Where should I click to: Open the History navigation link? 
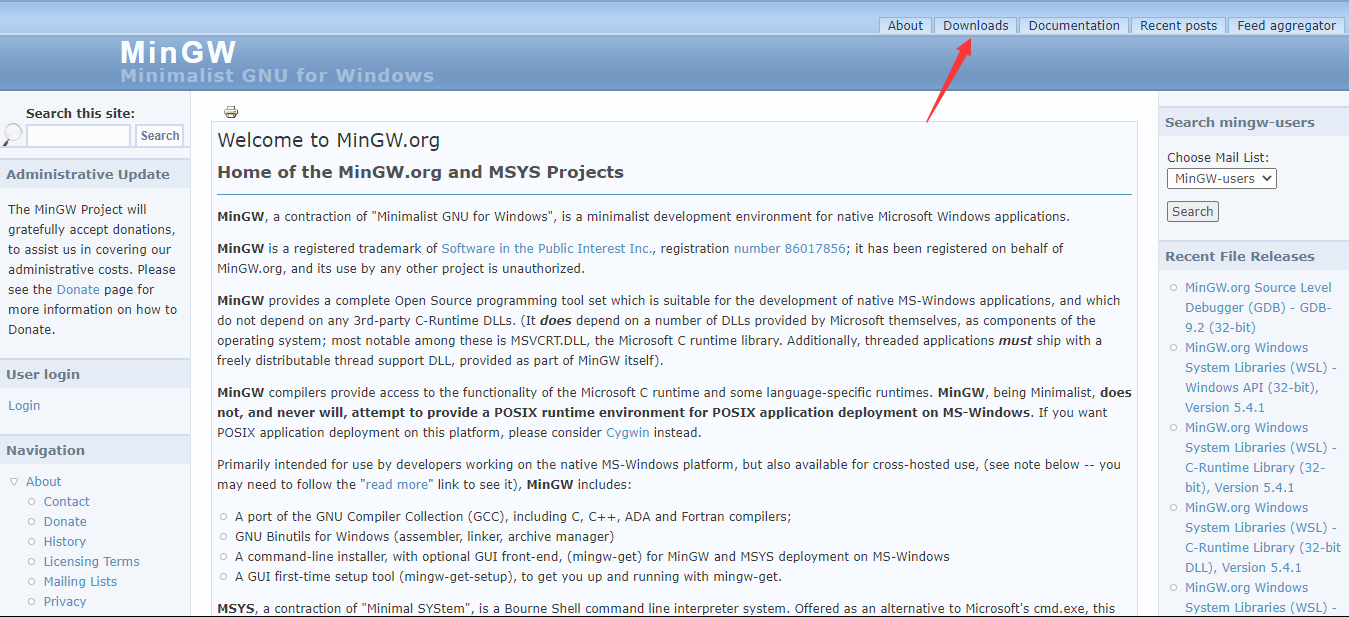(65, 541)
